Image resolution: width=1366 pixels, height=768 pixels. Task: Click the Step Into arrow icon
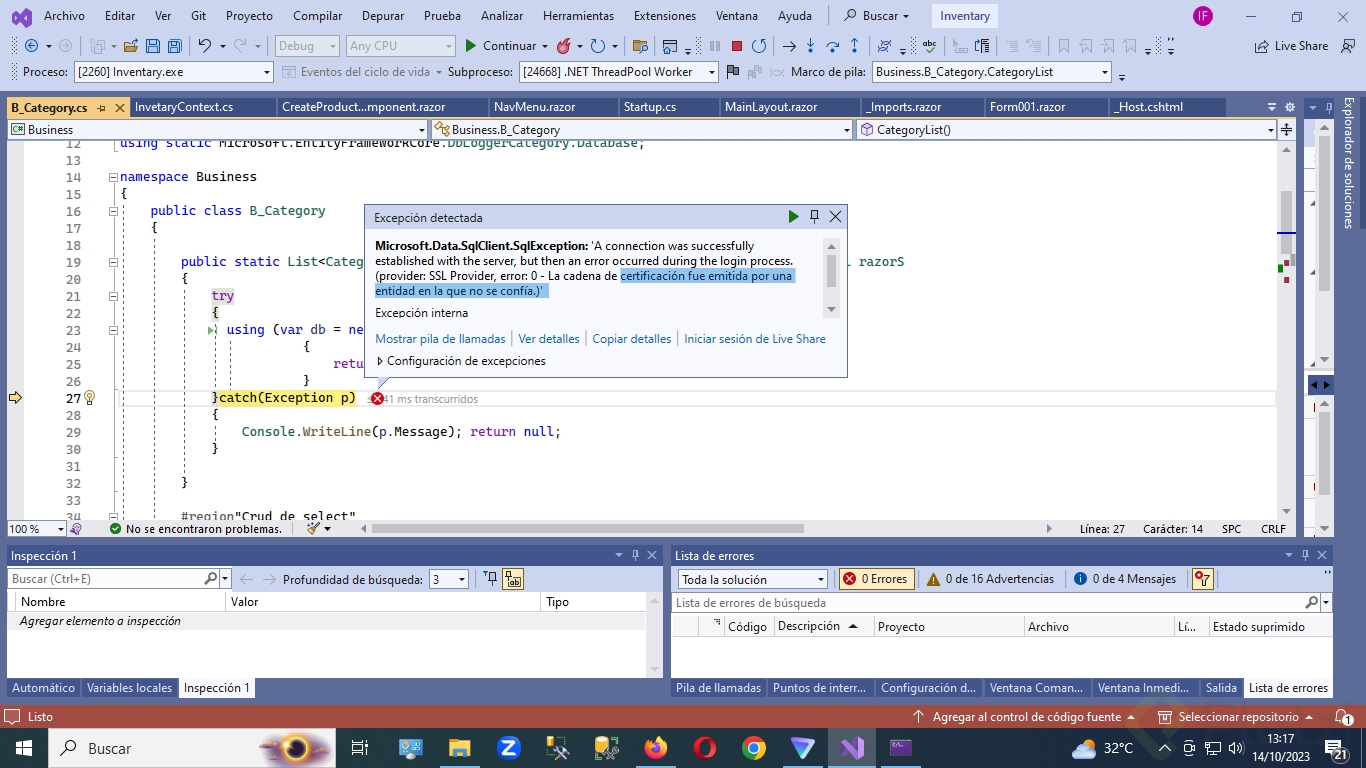pos(810,46)
